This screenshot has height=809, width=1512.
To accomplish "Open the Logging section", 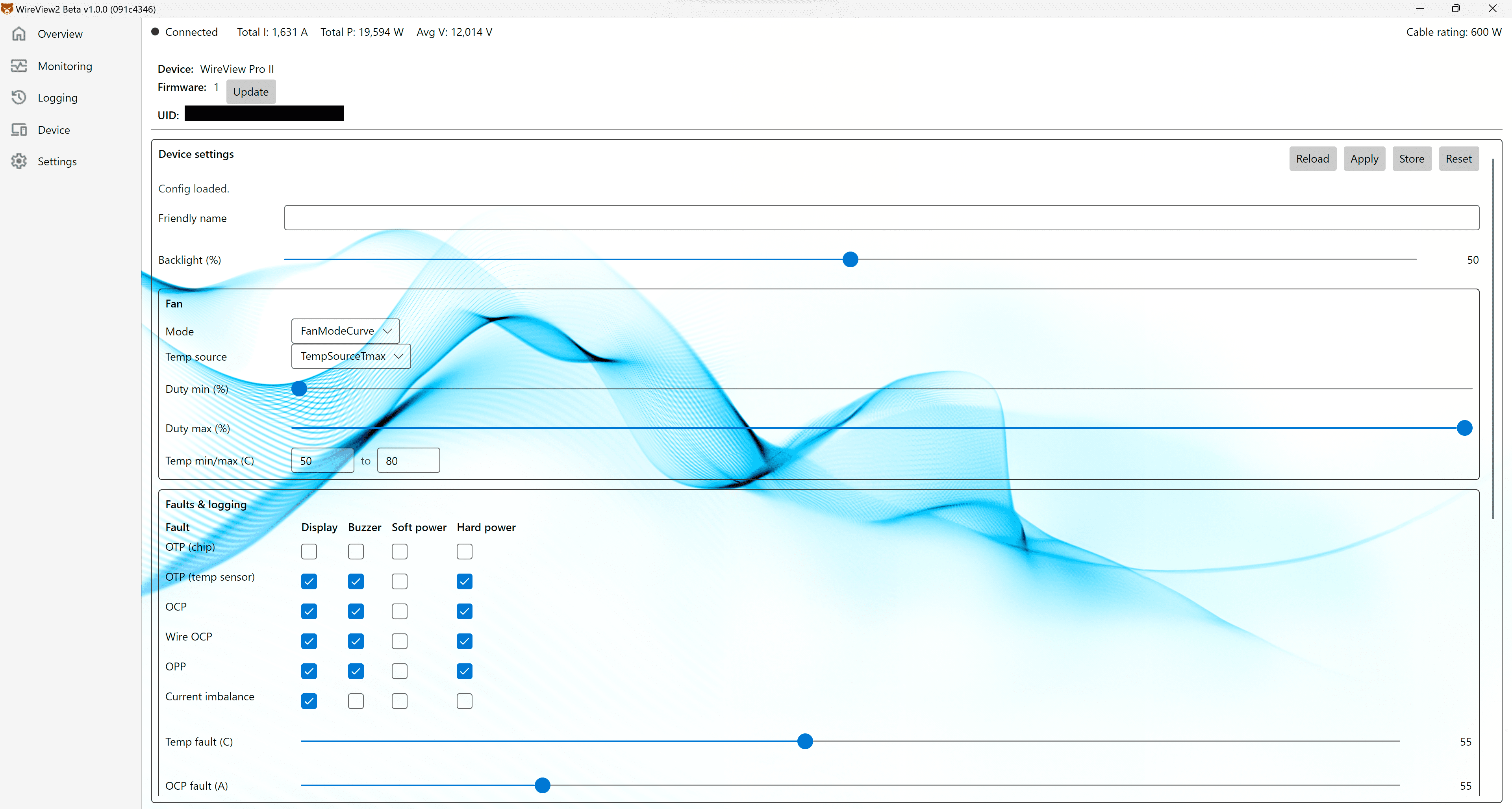I will coord(57,97).
